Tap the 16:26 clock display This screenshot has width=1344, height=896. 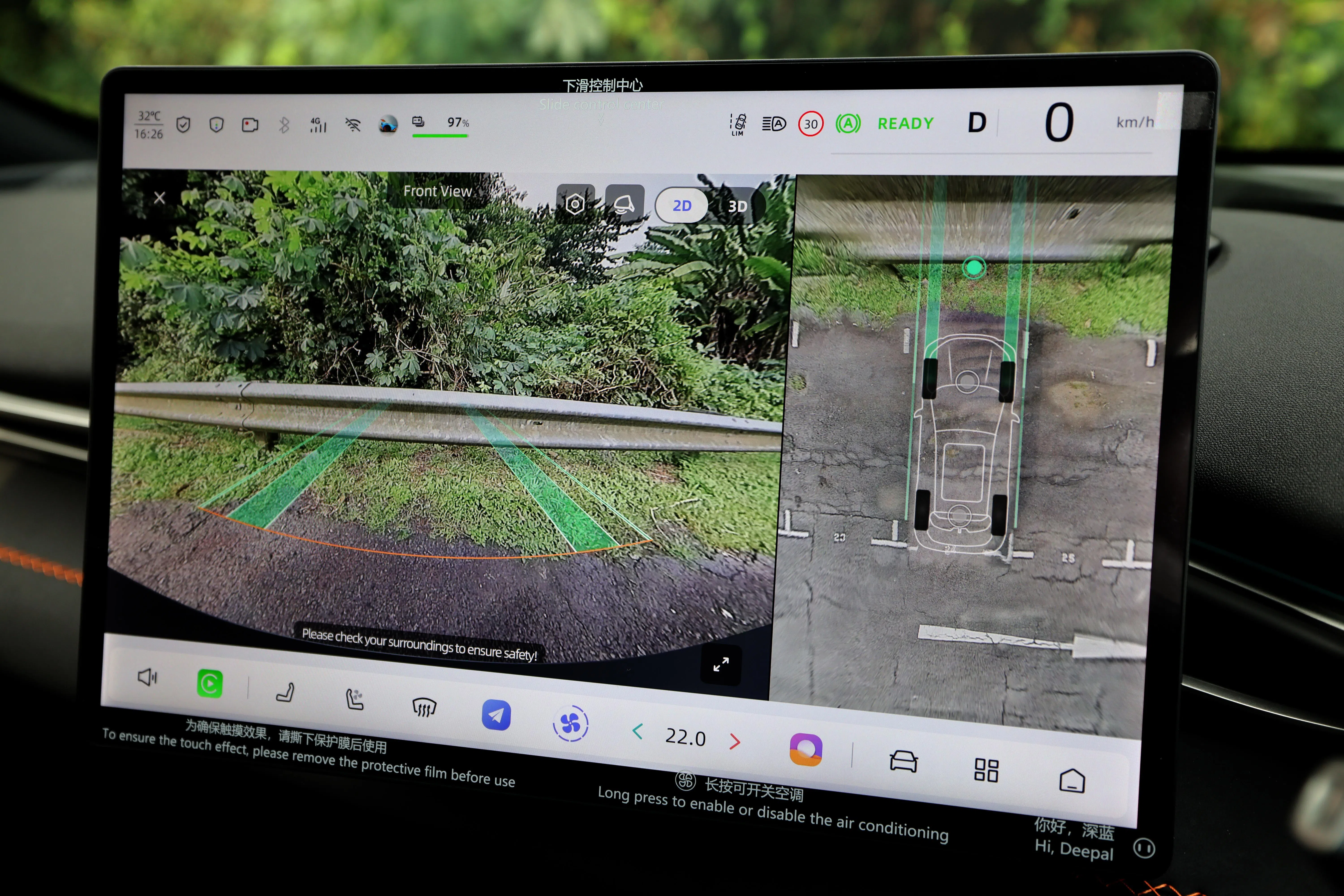(x=149, y=134)
